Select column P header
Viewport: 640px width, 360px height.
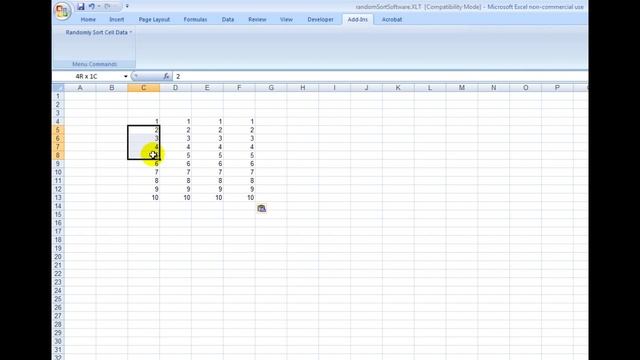click(557, 88)
